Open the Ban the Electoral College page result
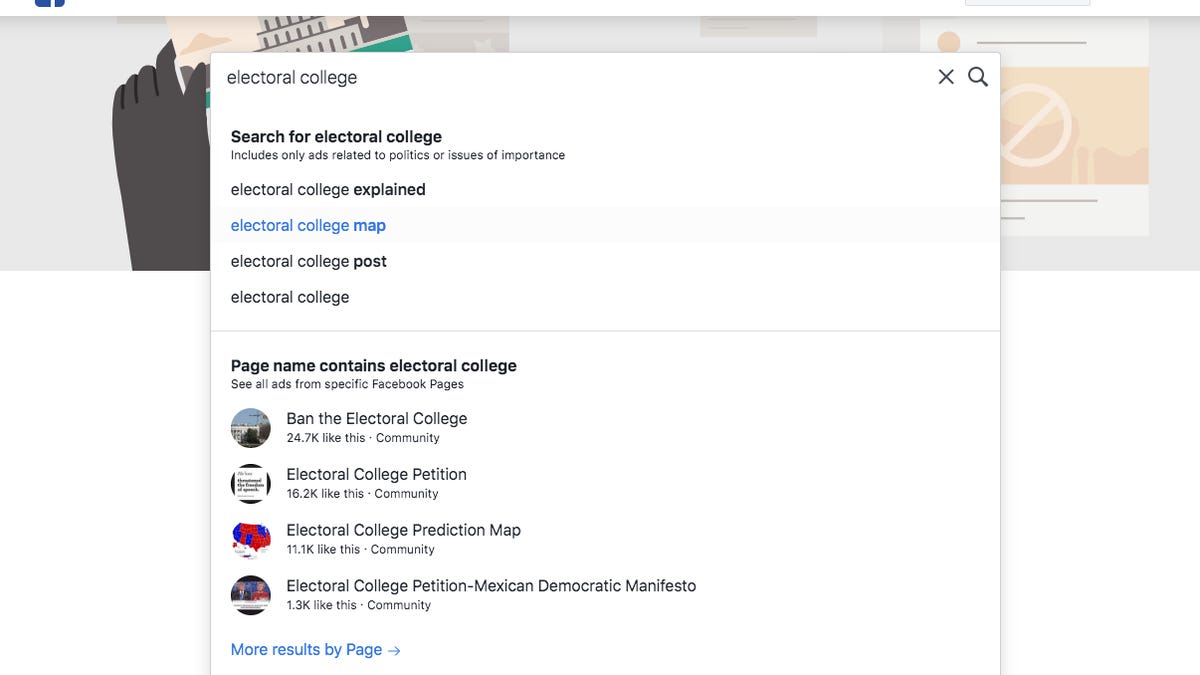 [377, 418]
